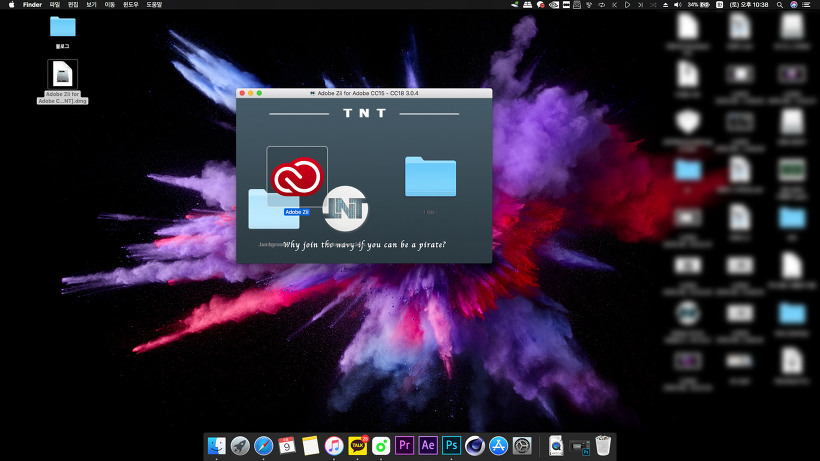Click the pirate quote text in installer
820x461 pixels.
tap(365, 244)
